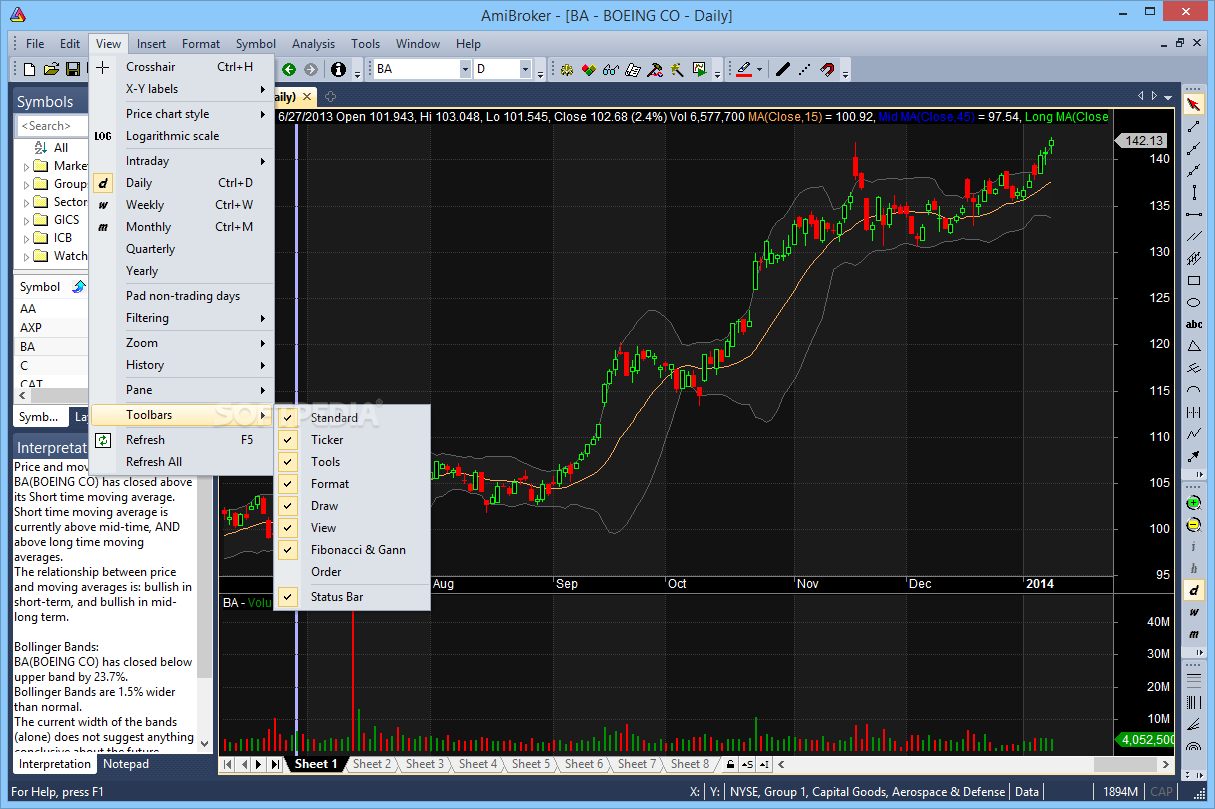This screenshot has width=1215, height=809.
Task: Open symbol information with the info icon
Action: coord(339,69)
